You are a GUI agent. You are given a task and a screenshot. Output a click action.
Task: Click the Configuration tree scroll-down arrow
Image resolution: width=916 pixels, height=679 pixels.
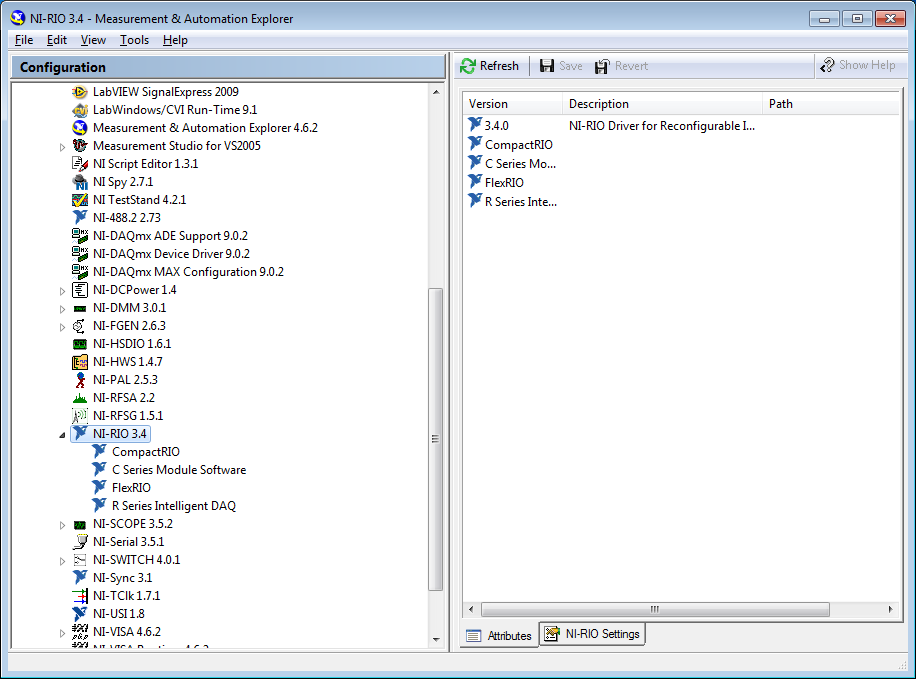[436, 640]
